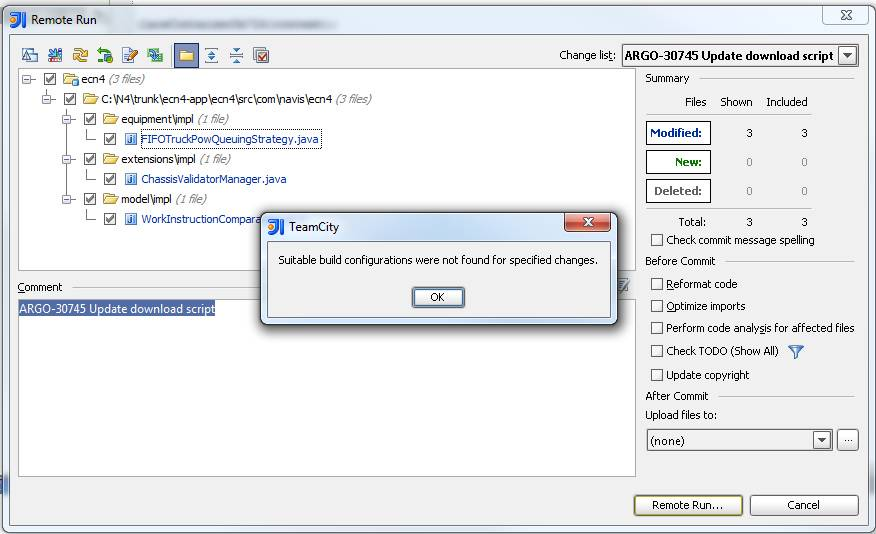Screen dimensions: 876x534
Task: Click the Cancel button
Action: point(803,505)
